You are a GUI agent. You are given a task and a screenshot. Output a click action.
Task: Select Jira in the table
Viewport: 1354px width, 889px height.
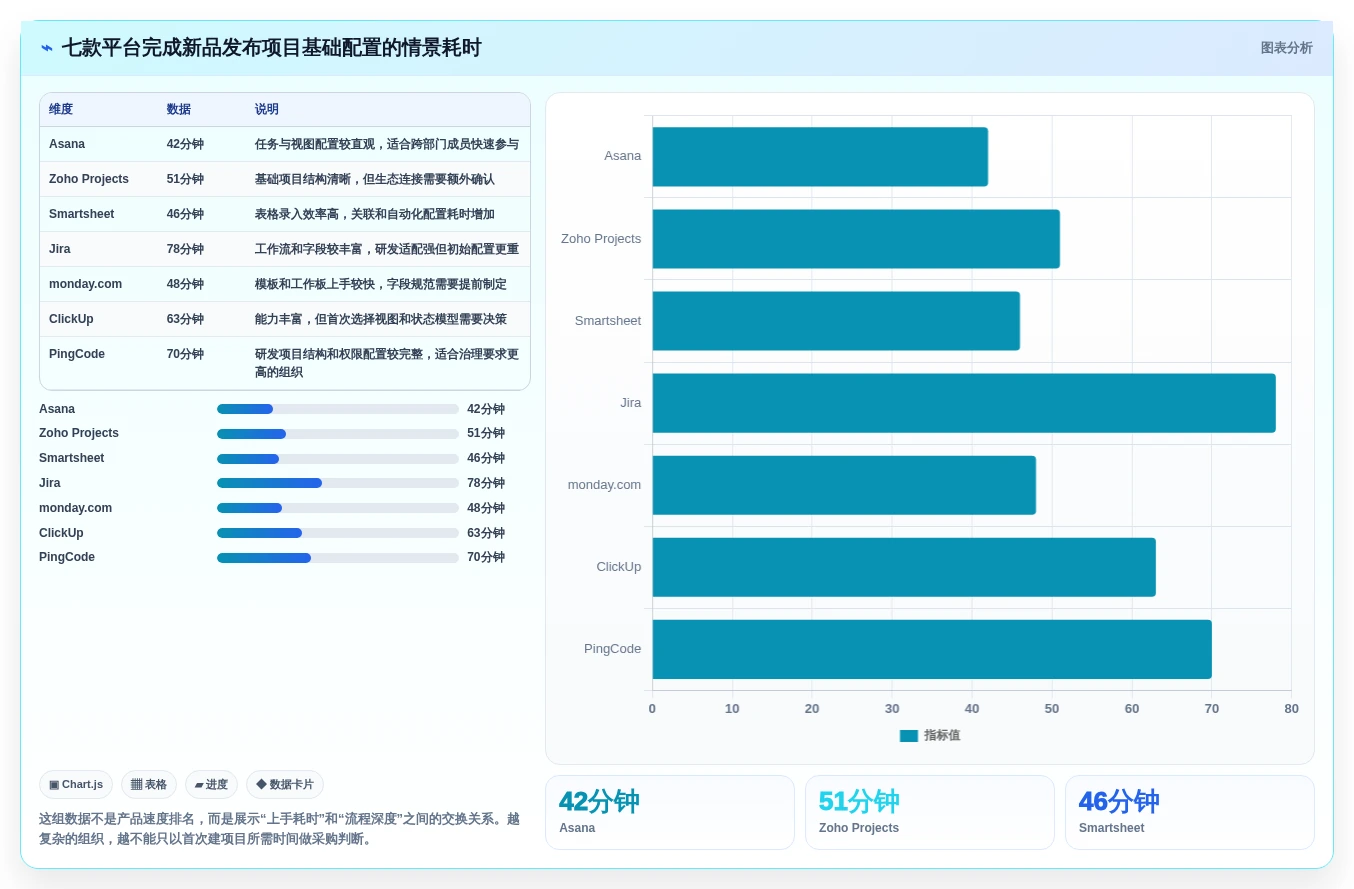click(x=60, y=249)
